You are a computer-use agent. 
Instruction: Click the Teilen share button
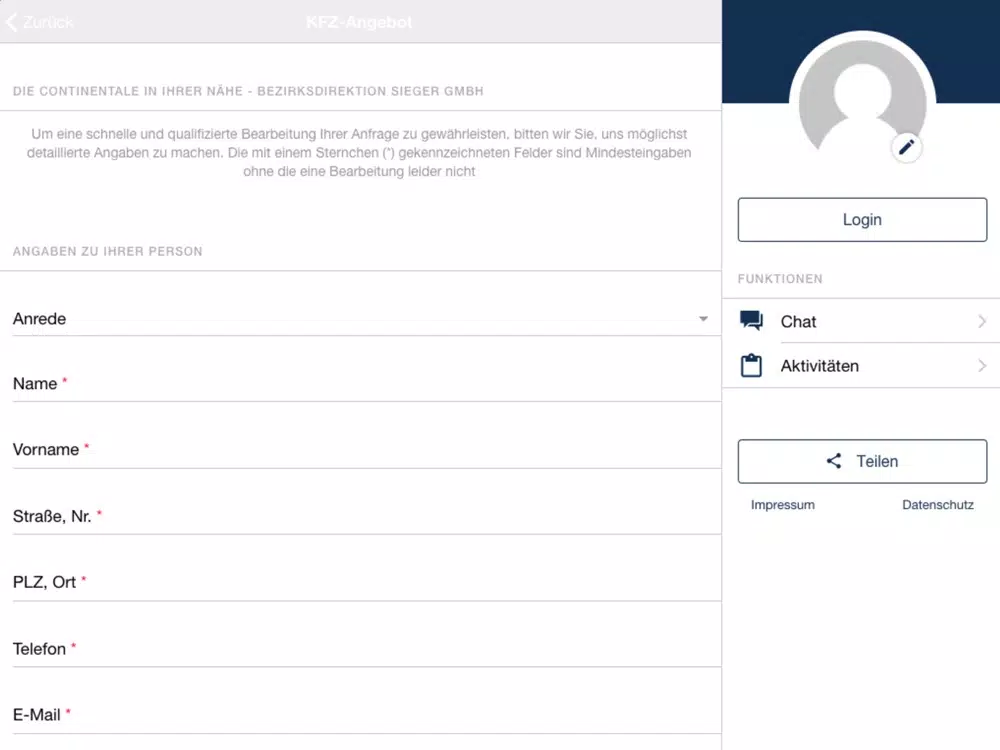(x=862, y=461)
